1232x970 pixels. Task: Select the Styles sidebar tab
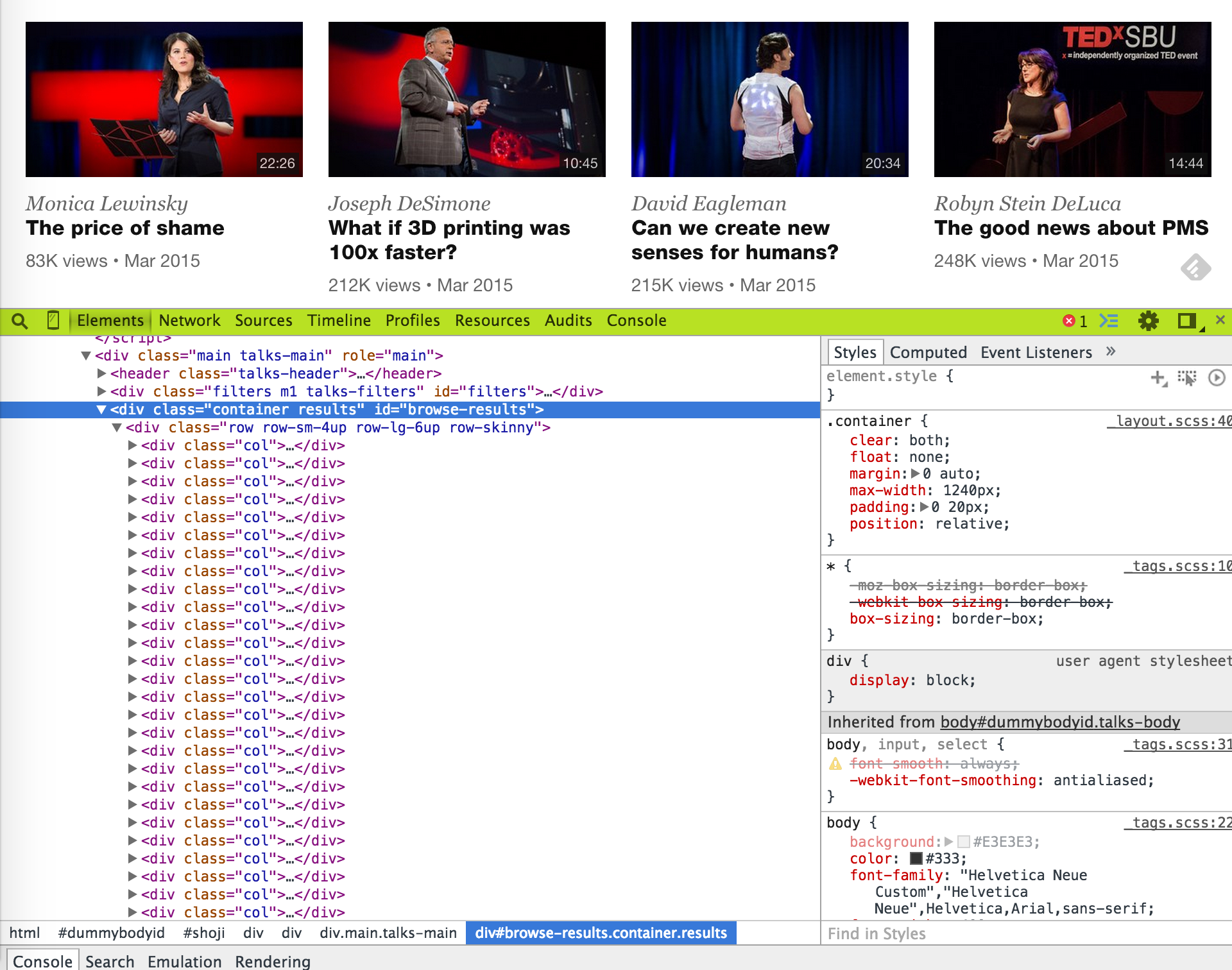855,352
